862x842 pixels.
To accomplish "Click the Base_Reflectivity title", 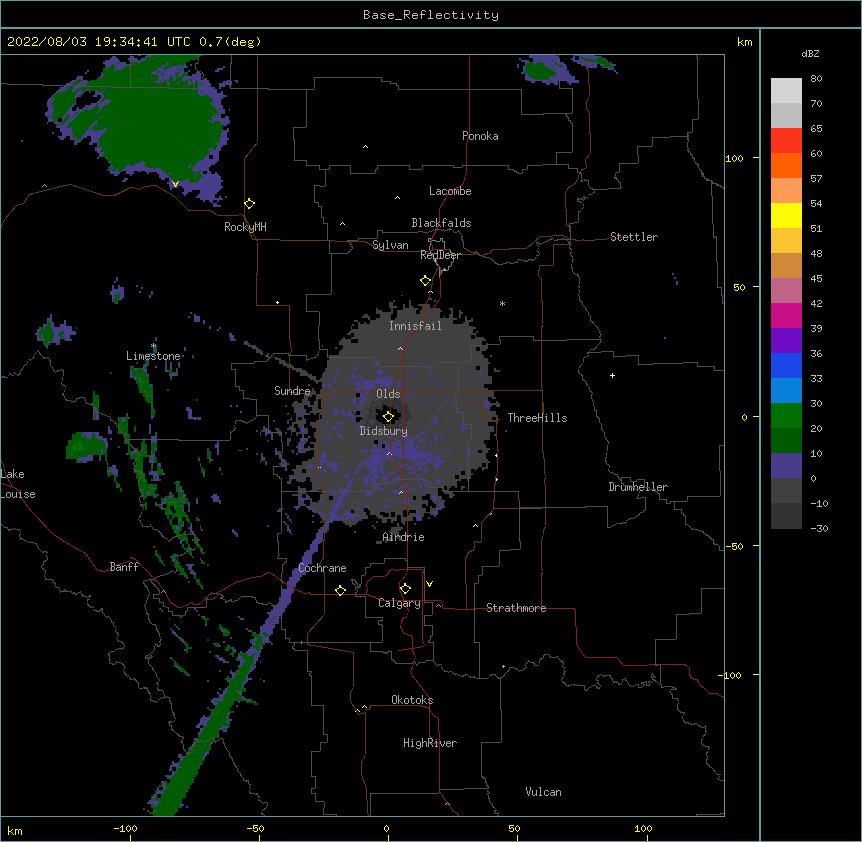I will pos(431,15).
